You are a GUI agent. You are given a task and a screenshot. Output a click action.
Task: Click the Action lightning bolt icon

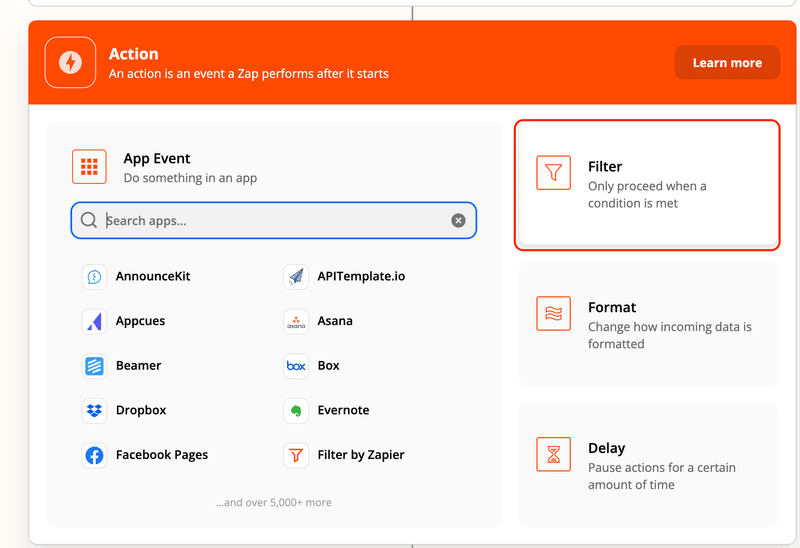click(x=70, y=62)
